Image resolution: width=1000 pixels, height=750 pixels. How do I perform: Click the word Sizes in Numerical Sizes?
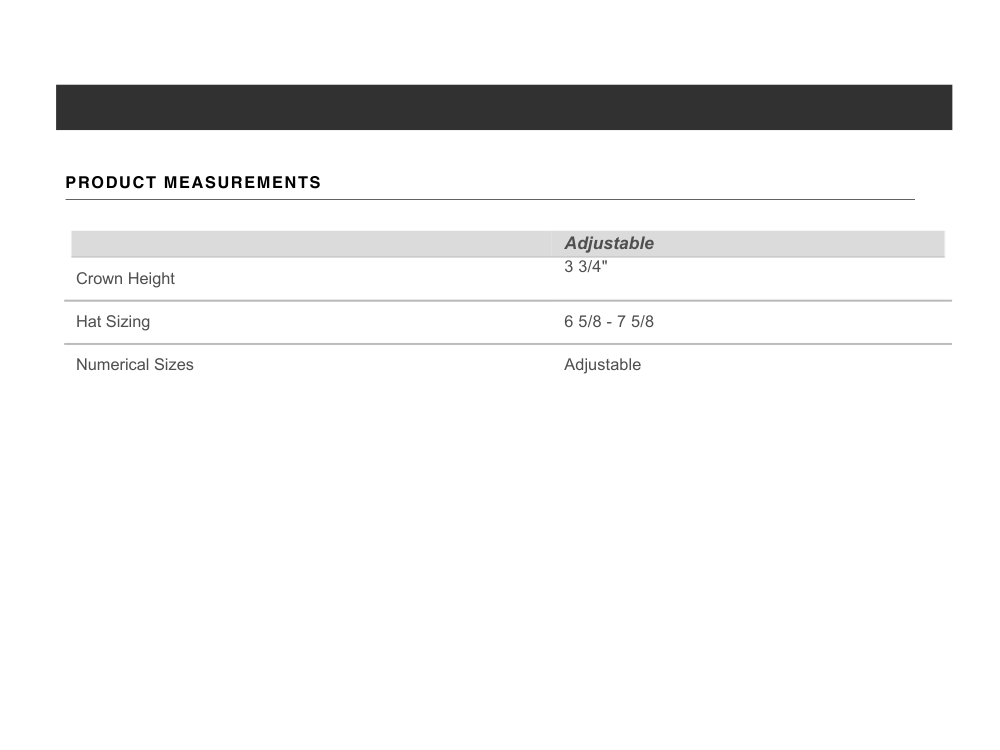click(173, 365)
